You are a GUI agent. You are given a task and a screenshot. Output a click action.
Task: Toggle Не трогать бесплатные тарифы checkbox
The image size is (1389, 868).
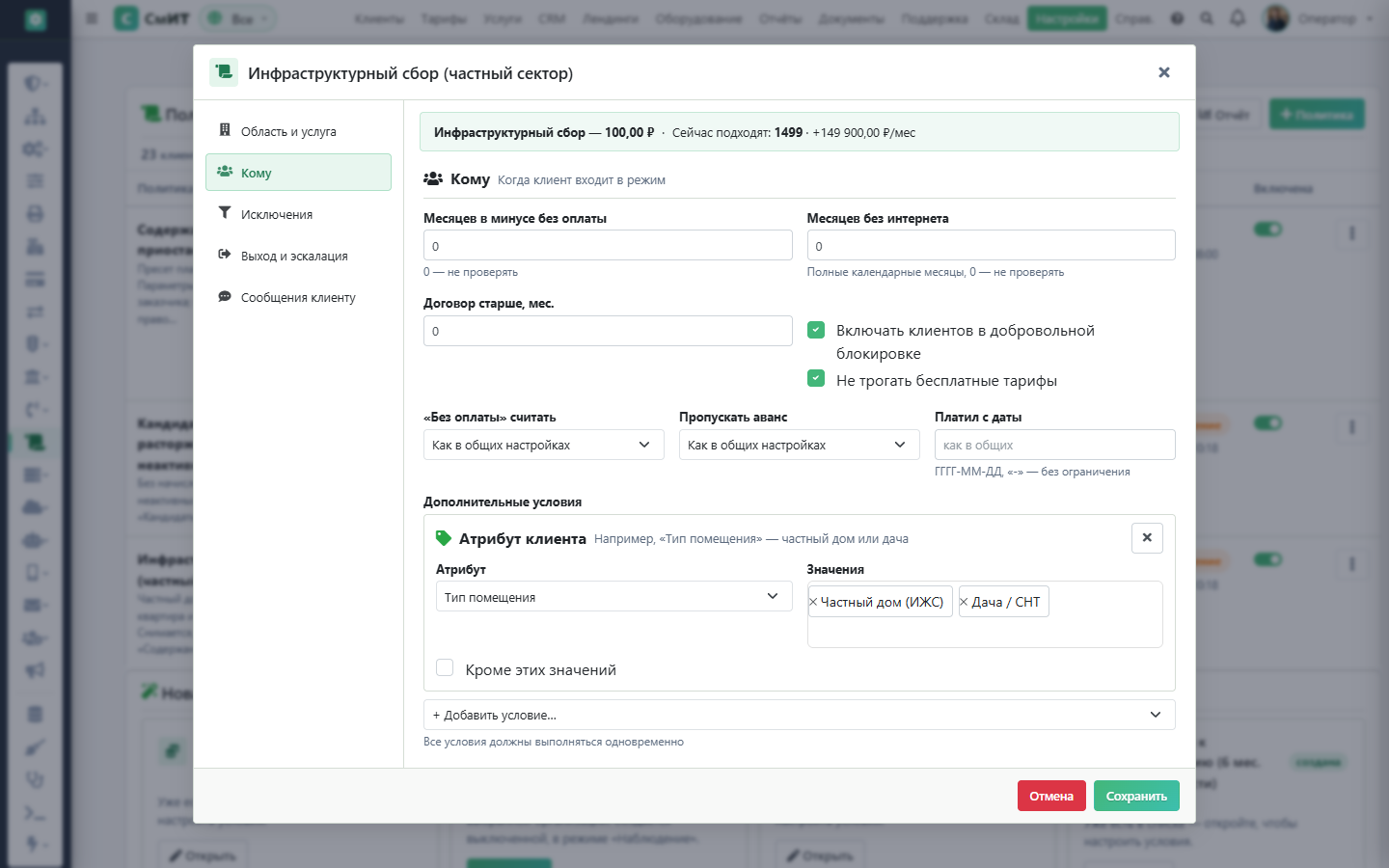pyautogui.click(x=816, y=378)
